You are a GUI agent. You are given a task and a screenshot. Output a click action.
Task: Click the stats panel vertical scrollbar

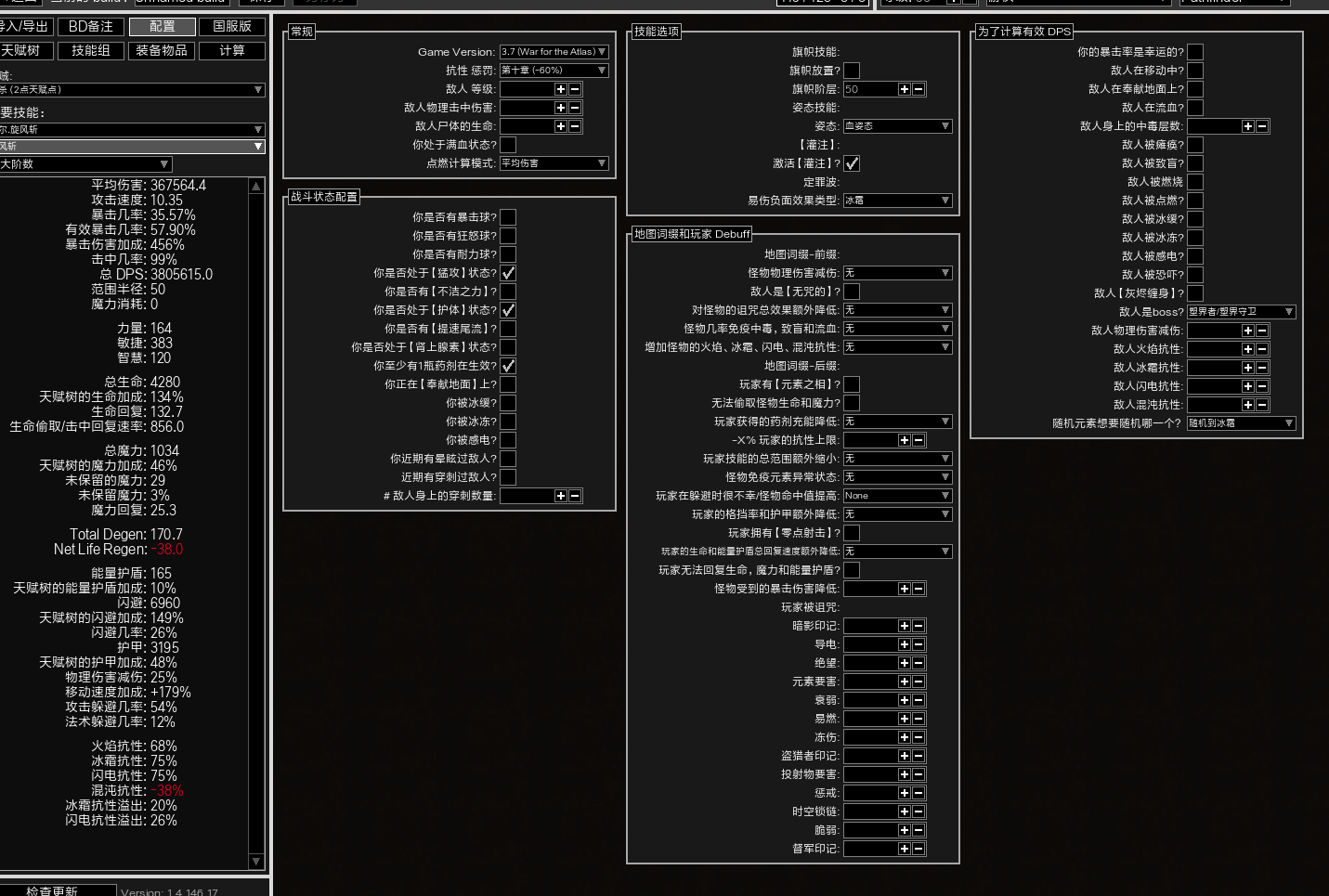coord(256,520)
